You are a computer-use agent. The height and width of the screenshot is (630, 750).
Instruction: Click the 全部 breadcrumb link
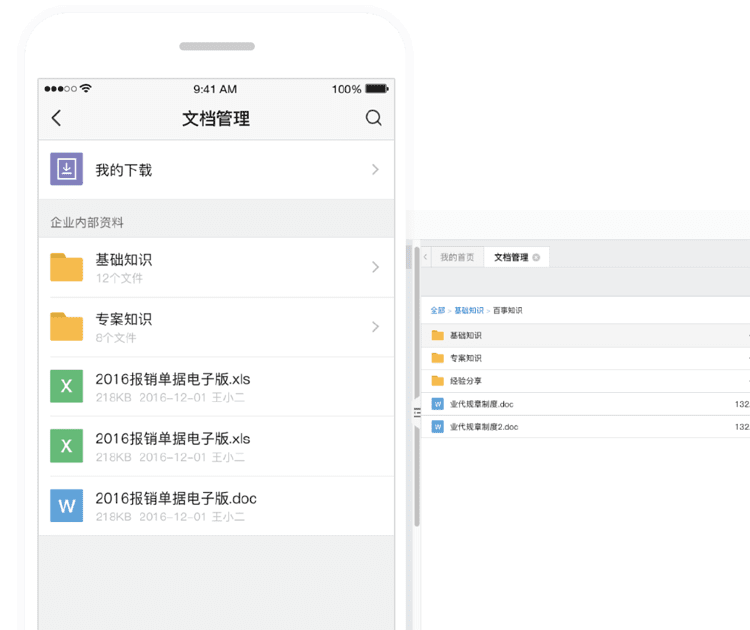click(x=438, y=311)
